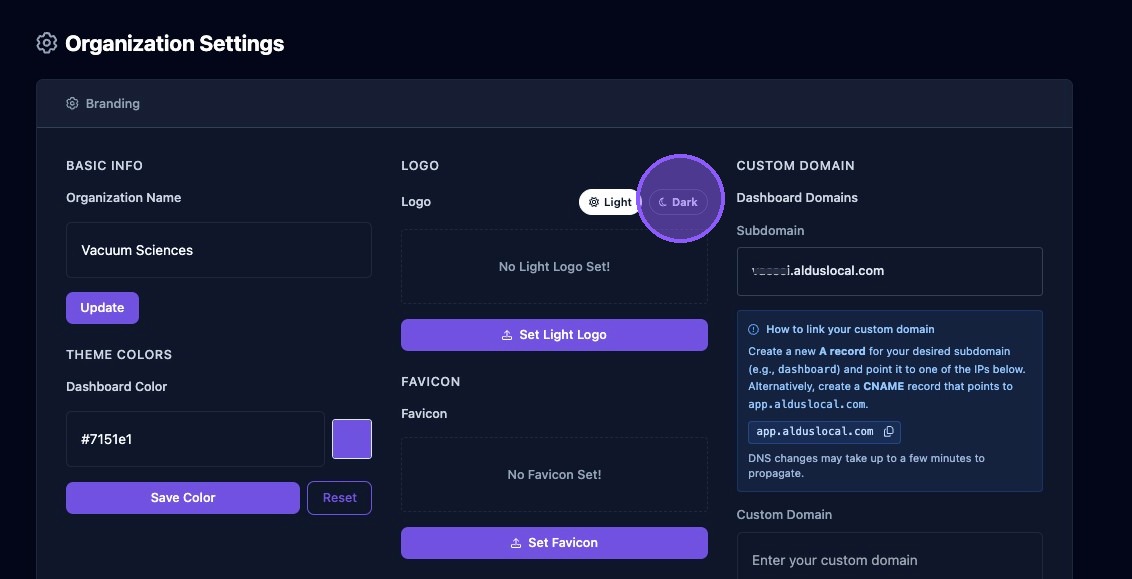This screenshot has height=579, width=1132.
Task: Click the upload icon on Set Favicon
Action: pos(515,543)
